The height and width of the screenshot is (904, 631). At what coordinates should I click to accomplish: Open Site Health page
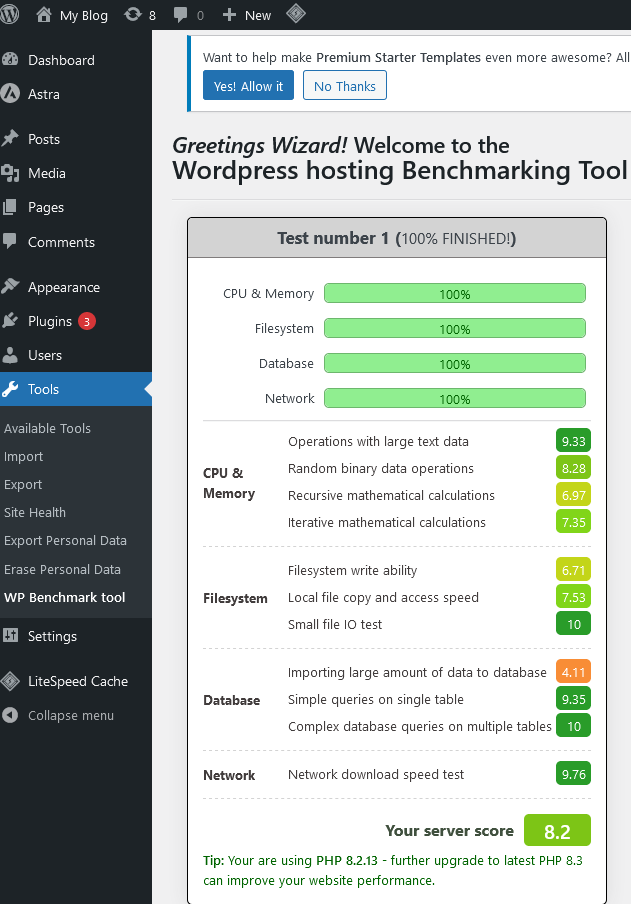click(x=35, y=513)
